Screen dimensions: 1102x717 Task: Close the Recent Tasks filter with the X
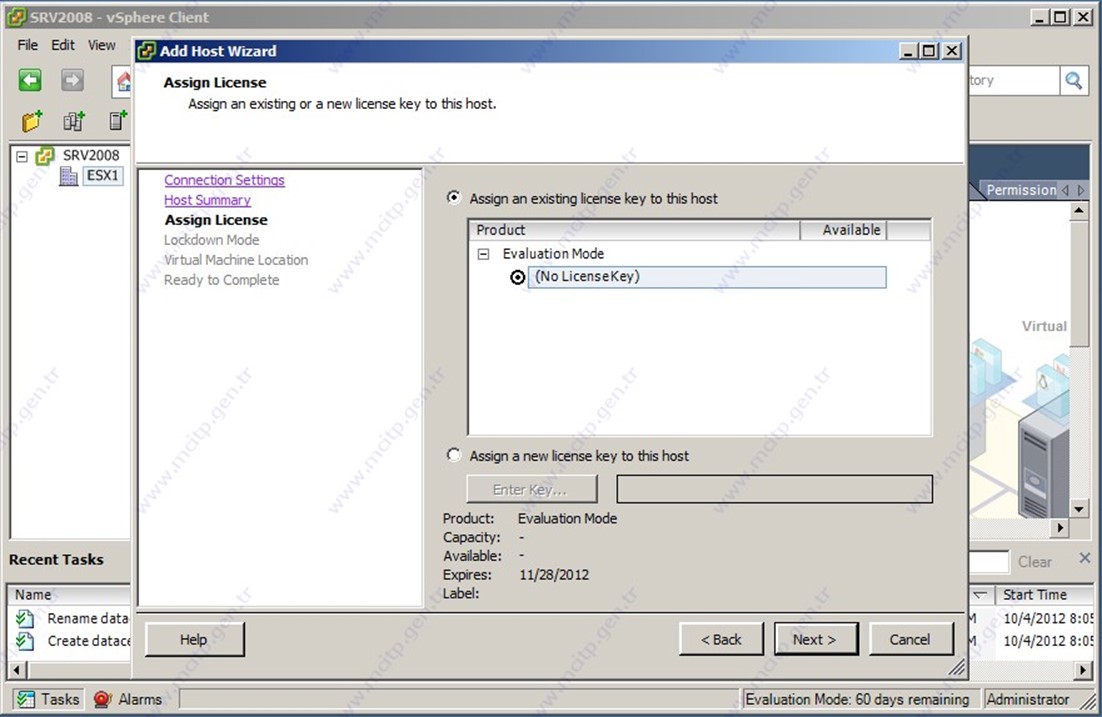tap(1084, 558)
